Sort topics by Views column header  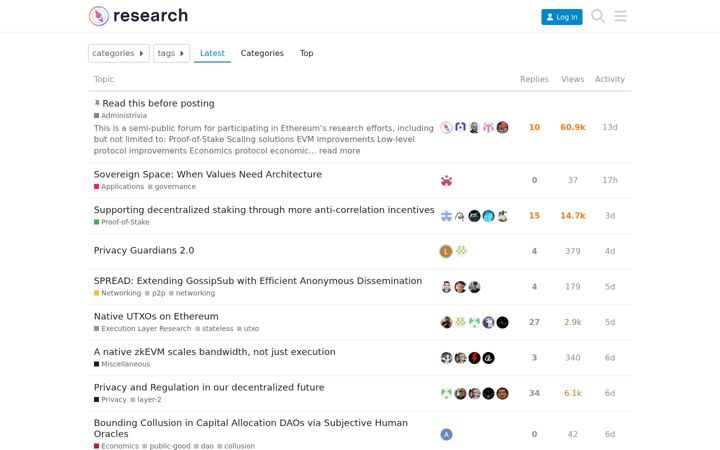573,79
